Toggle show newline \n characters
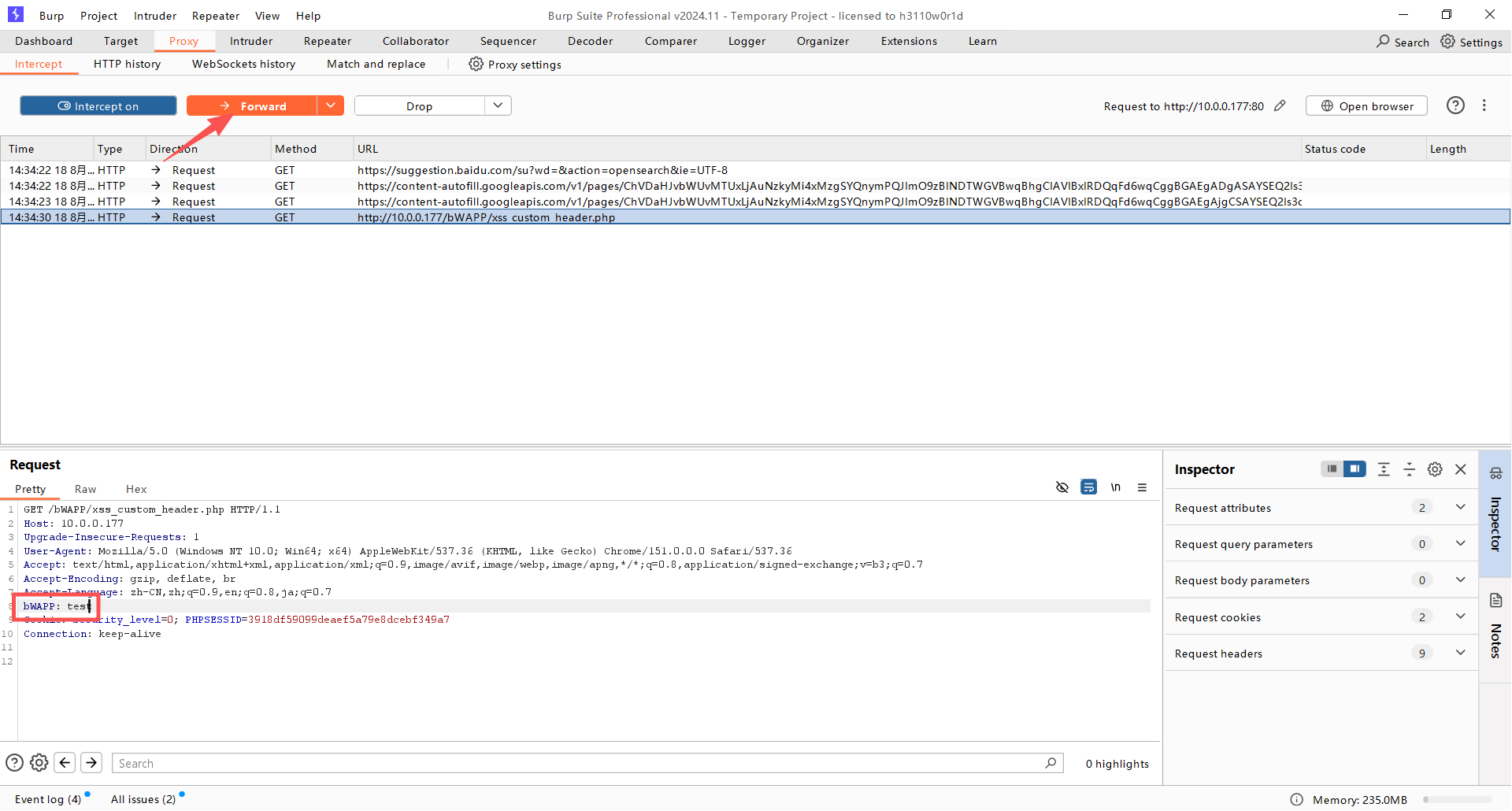 pos(1115,487)
